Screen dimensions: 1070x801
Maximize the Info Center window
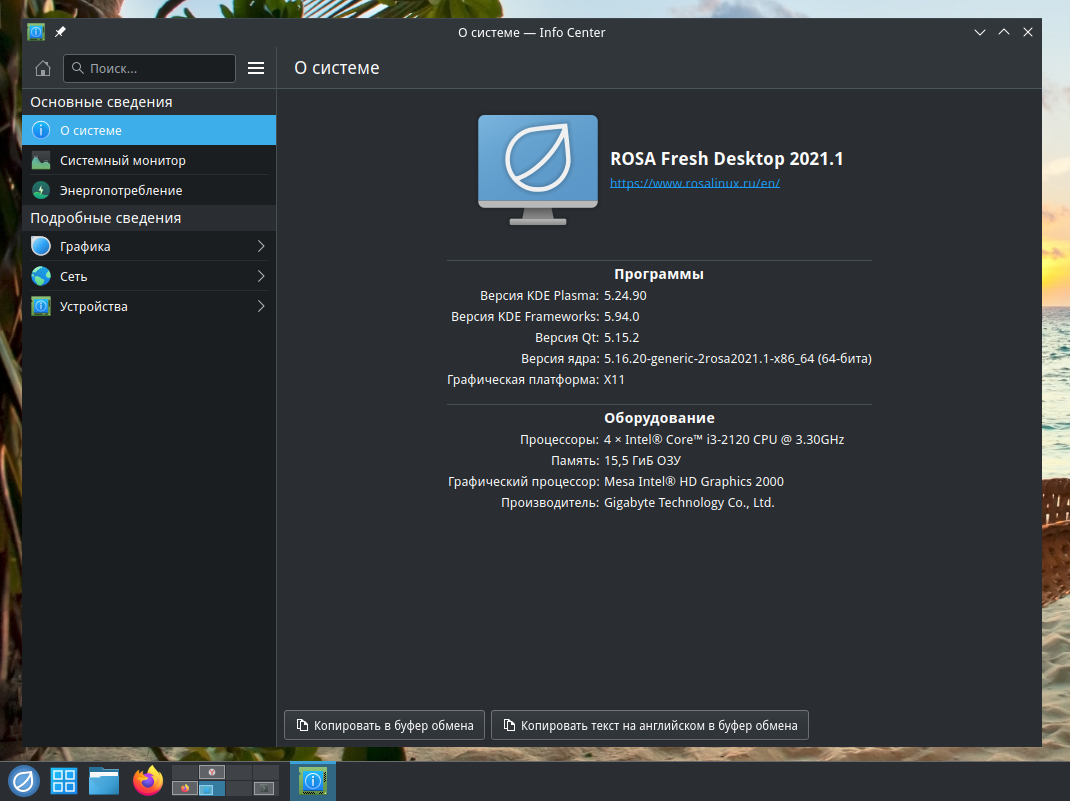[1004, 32]
